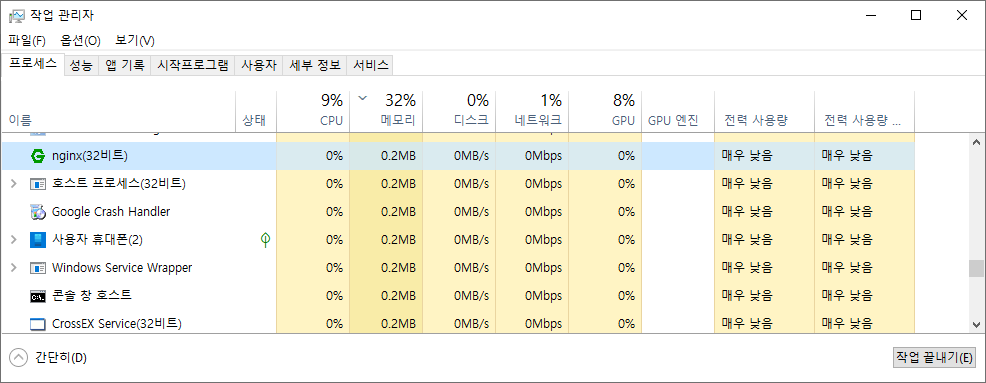The image size is (986, 383).
Task: Expand the 사용자 휴대폰(2) group
Action: coord(14,240)
